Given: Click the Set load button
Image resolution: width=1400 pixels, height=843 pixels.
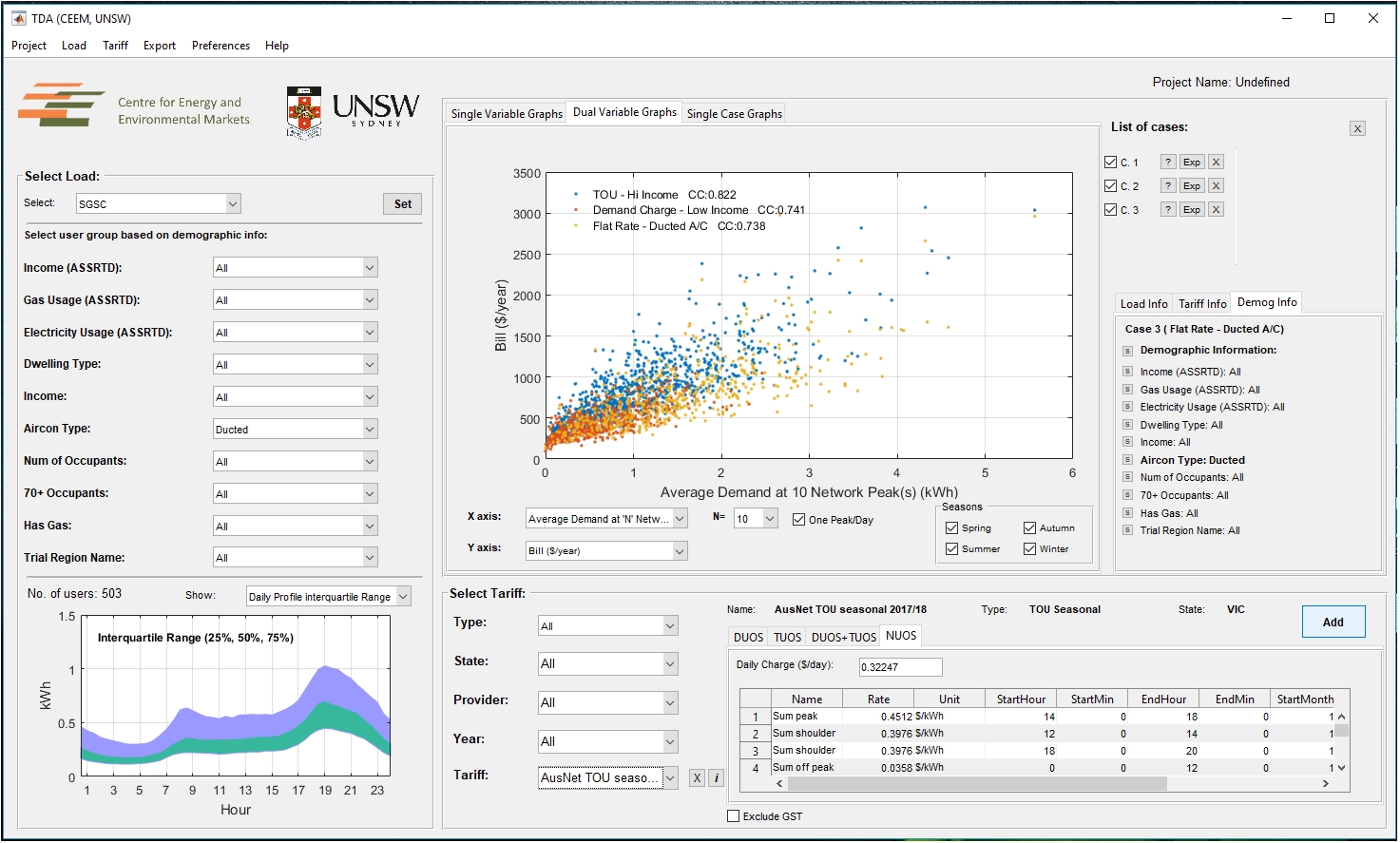Looking at the screenshot, I should pyautogui.click(x=403, y=203).
